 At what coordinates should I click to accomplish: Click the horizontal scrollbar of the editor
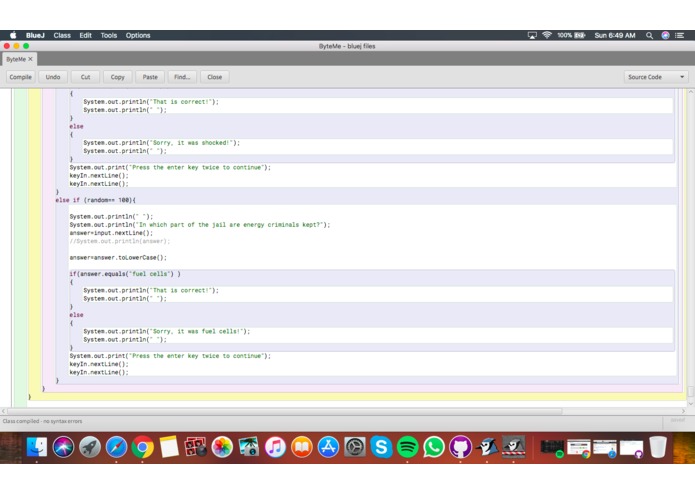click(284, 411)
